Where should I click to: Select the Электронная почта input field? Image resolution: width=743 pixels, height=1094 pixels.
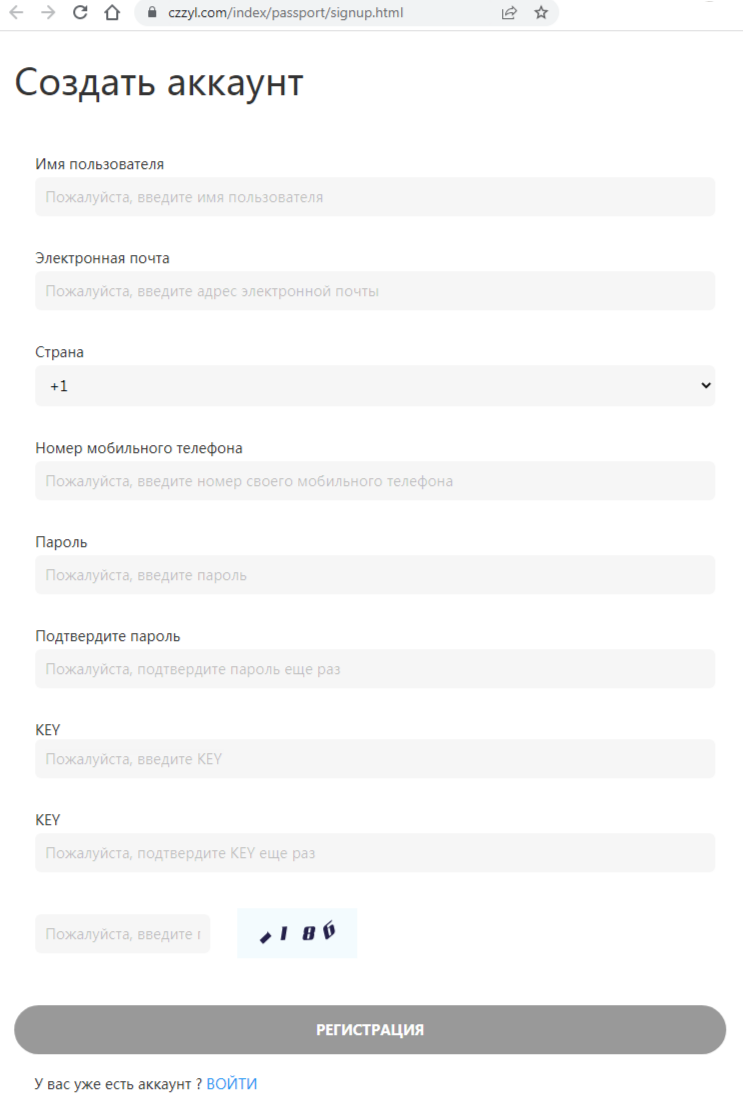click(x=375, y=291)
